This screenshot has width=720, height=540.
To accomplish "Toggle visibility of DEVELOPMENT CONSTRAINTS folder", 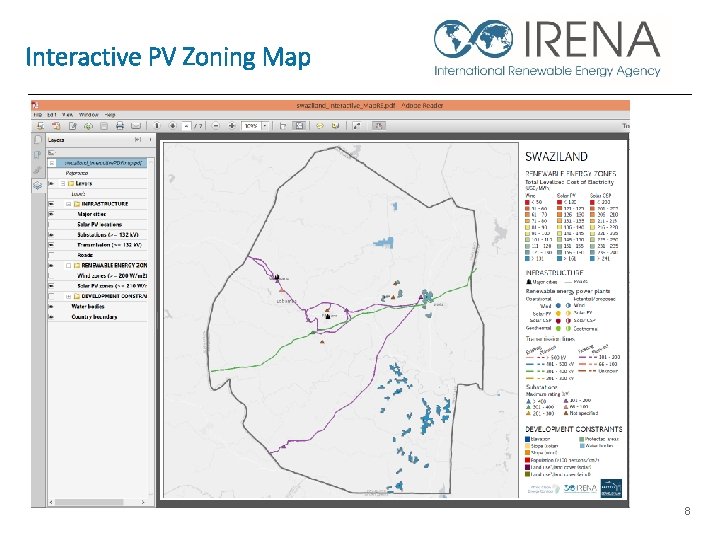I will pos(51,296).
